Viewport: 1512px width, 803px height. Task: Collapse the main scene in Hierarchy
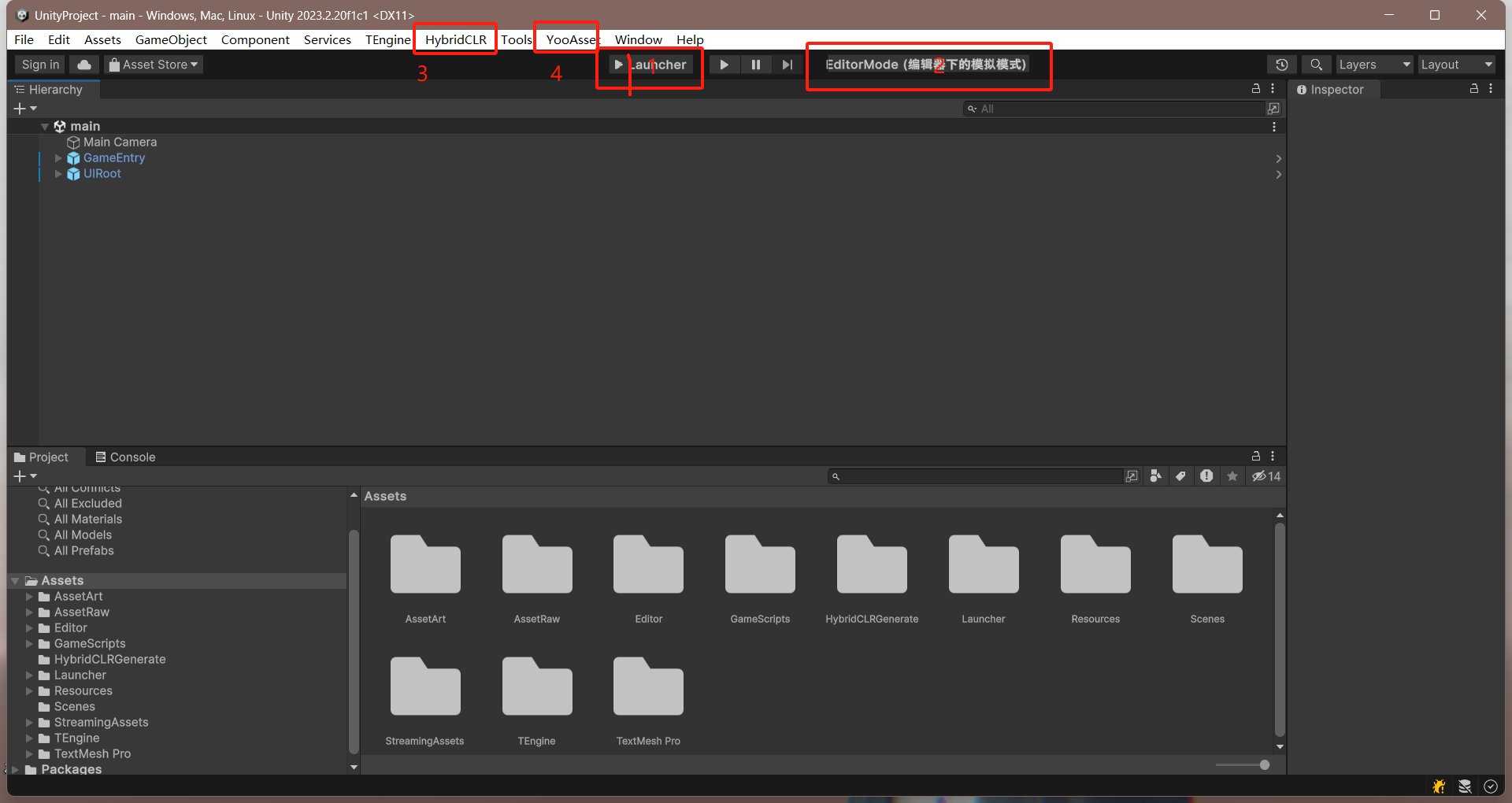coord(45,127)
